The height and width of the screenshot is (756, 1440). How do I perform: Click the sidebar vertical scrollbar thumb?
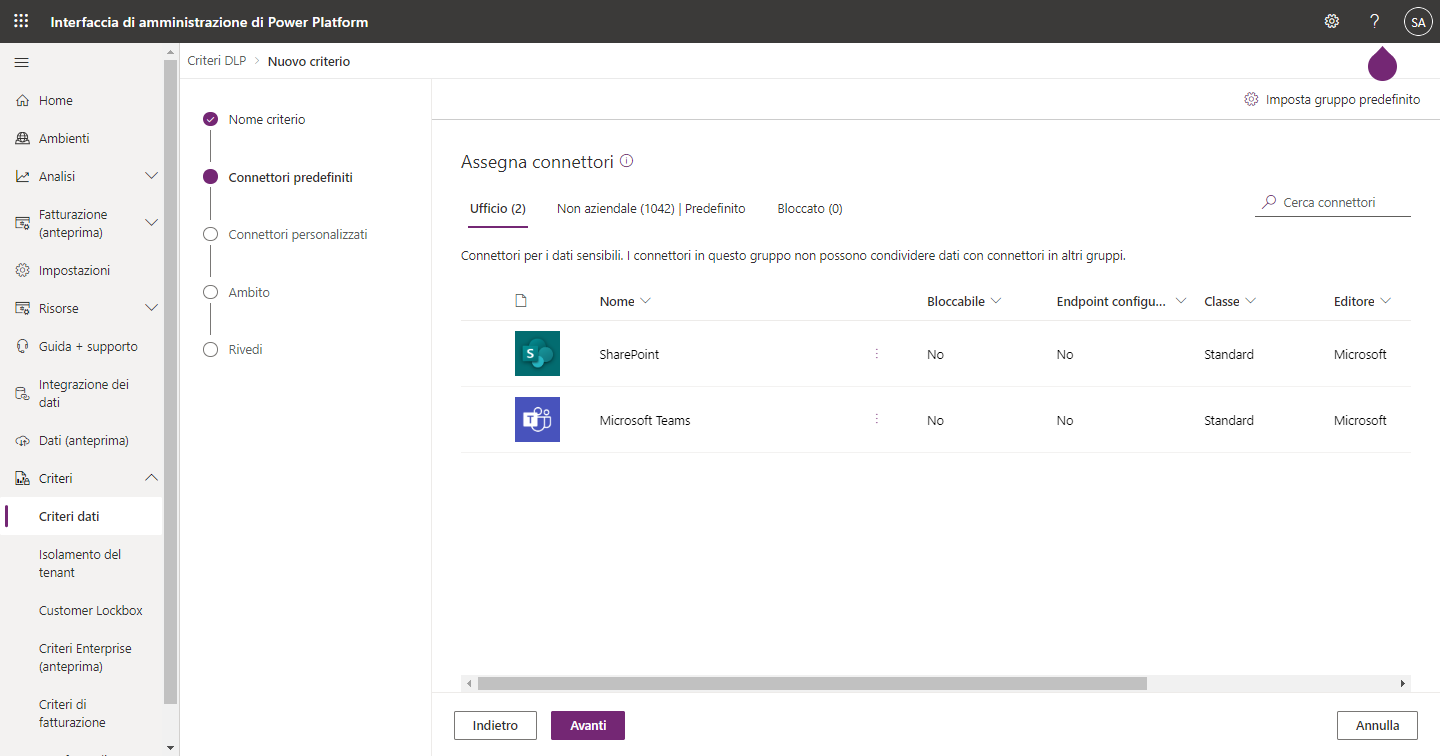coord(171,380)
